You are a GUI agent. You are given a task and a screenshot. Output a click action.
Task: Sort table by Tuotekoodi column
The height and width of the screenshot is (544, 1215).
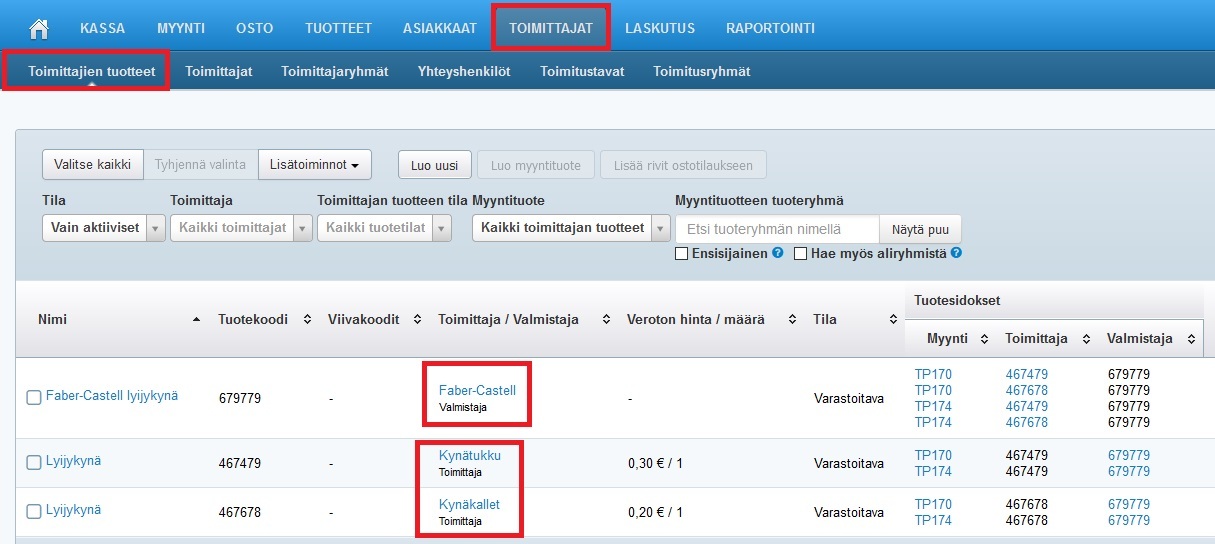pyautogui.click(x=307, y=320)
